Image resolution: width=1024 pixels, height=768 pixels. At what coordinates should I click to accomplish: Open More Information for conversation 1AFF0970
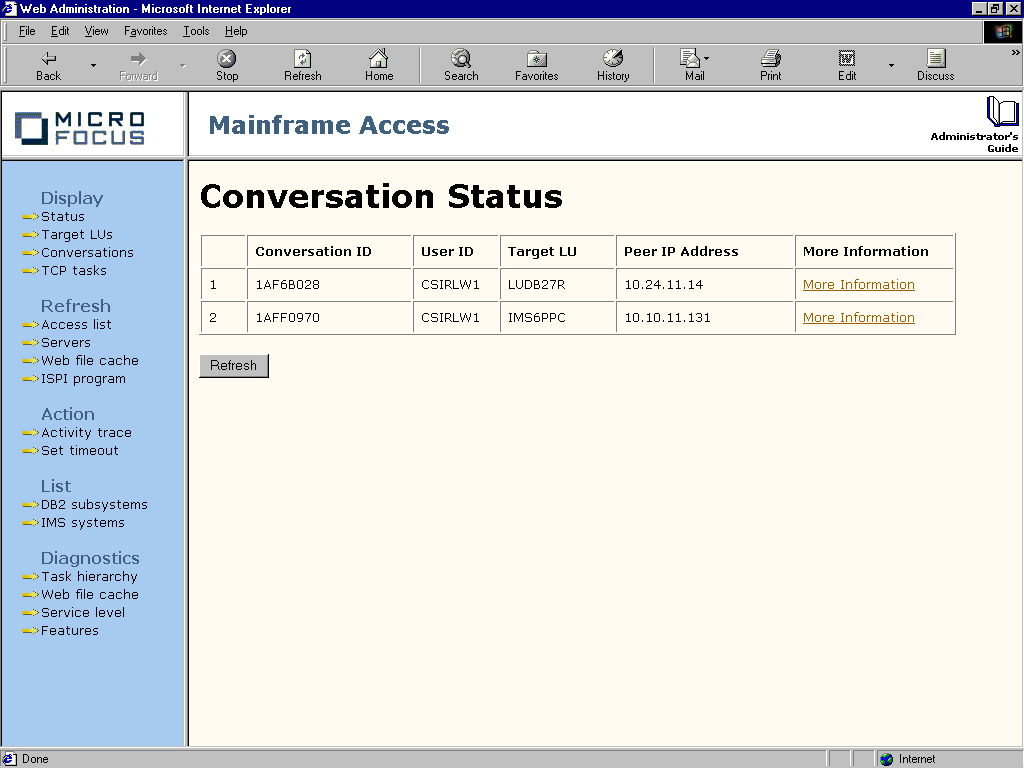(x=858, y=317)
